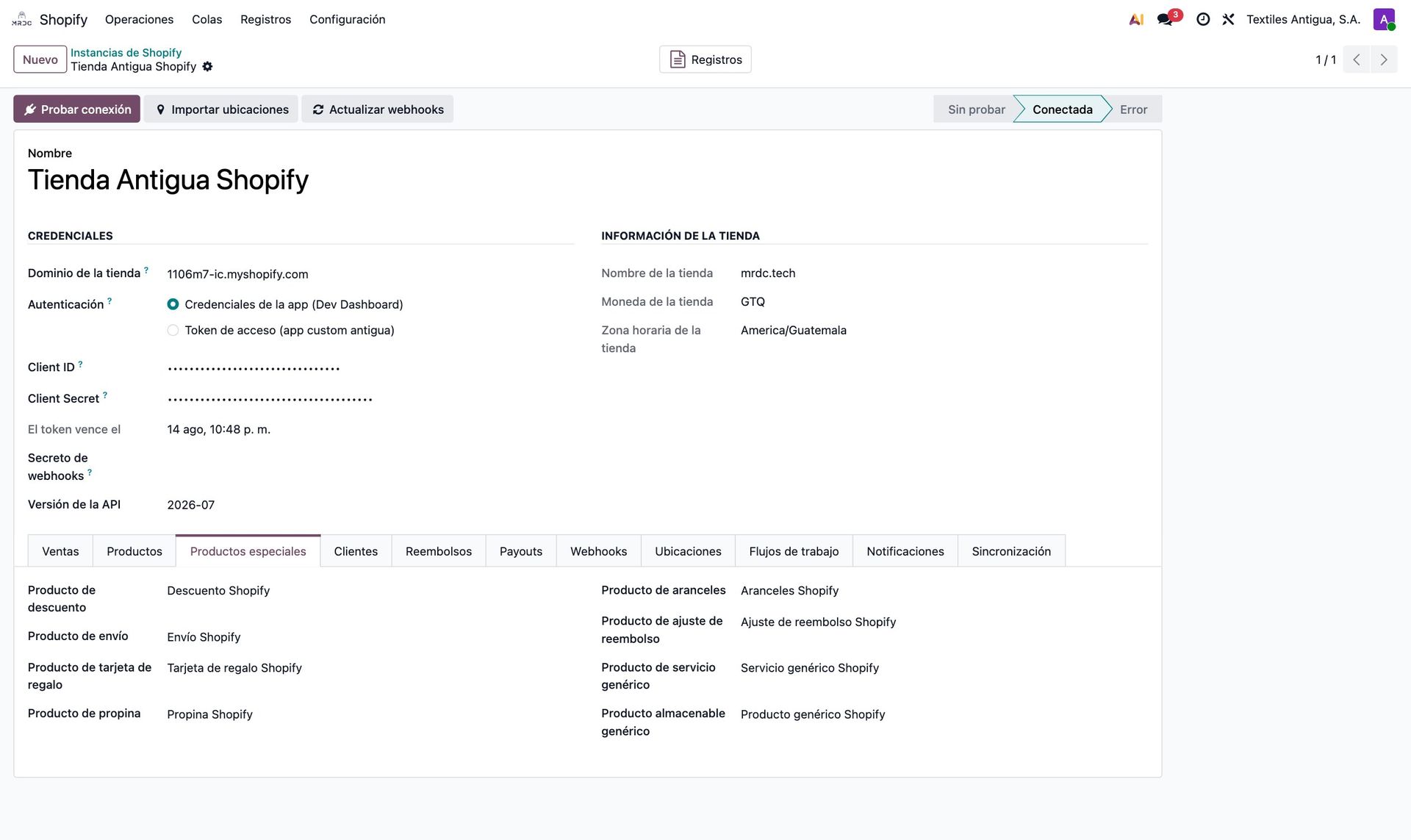Click the store currency value GTQ
The height and width of the screenshot is (840, 1411).
pyautogui.click(x=753, y=302)
